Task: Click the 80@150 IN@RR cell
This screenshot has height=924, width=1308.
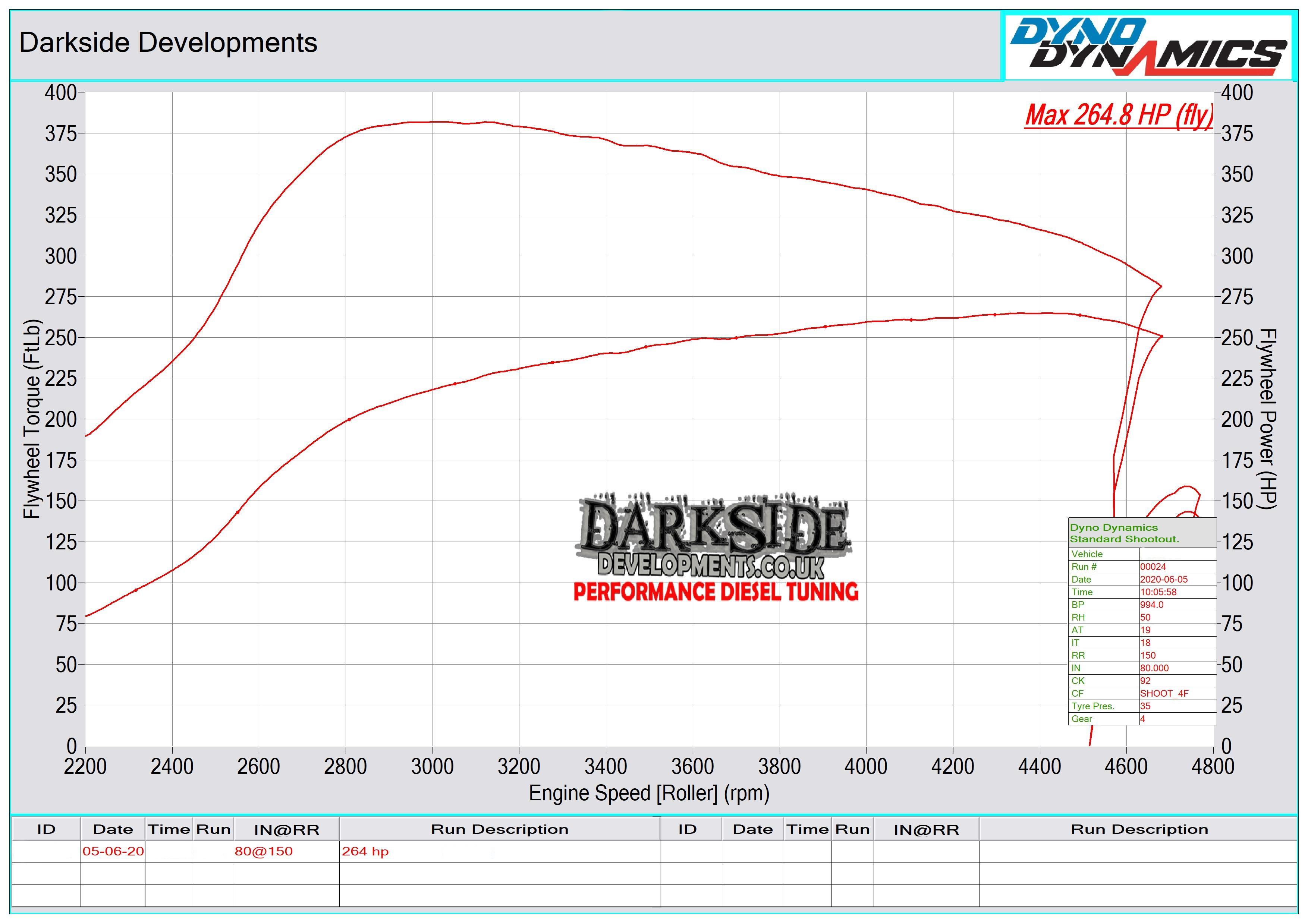Action: point(264,852)
